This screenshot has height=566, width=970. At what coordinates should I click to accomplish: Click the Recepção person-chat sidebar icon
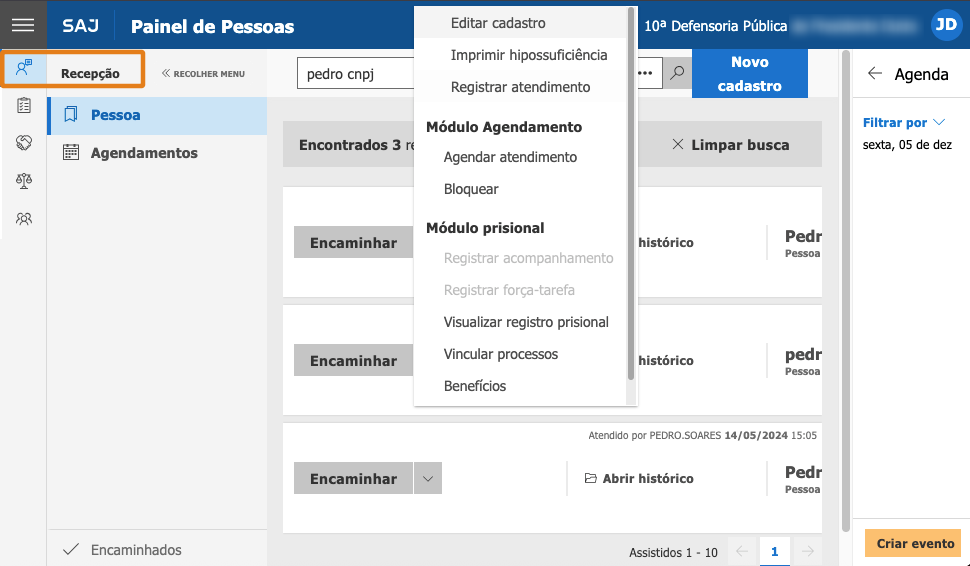[x=24, y=69]
